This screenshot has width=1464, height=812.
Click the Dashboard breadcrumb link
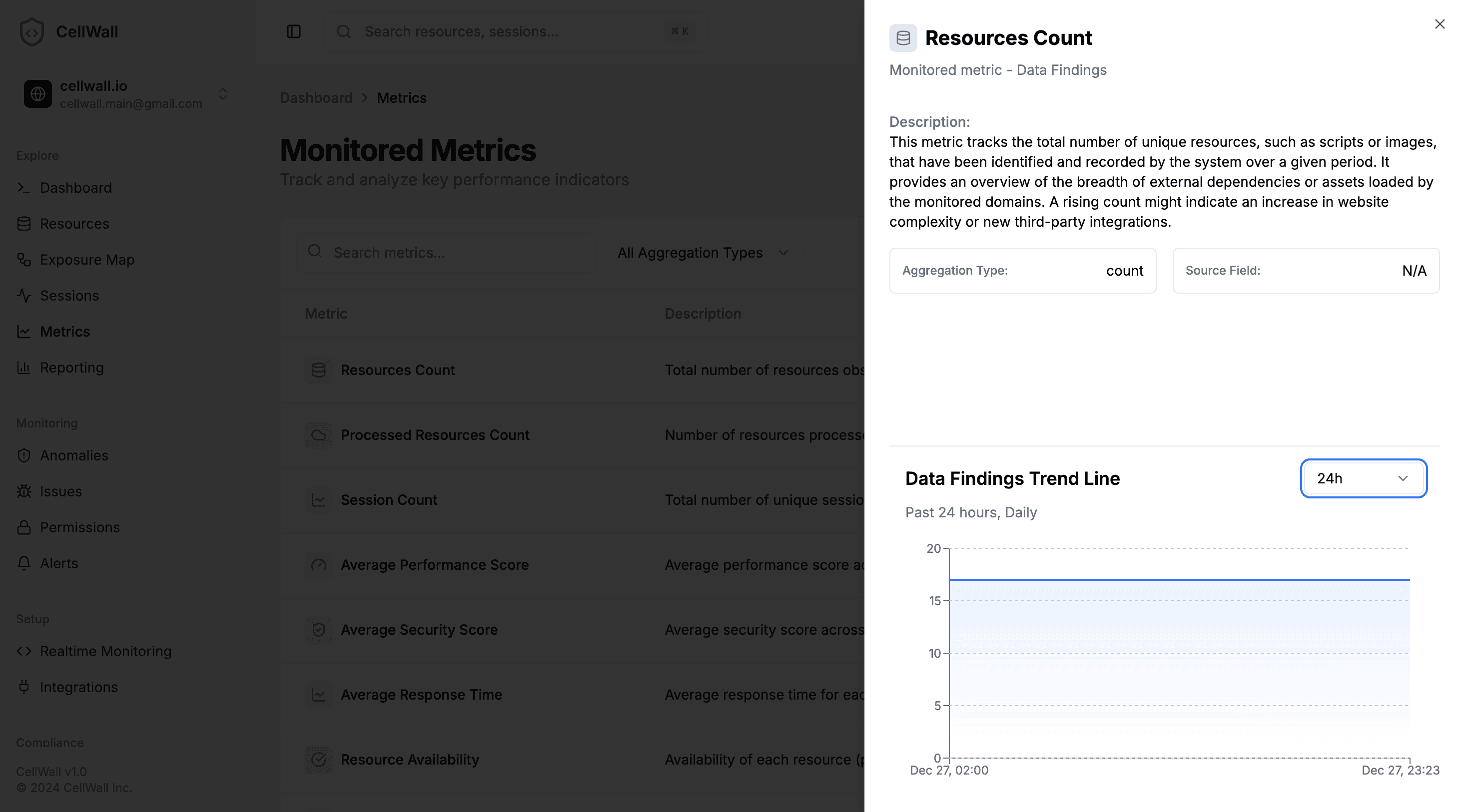click(316, 98)
